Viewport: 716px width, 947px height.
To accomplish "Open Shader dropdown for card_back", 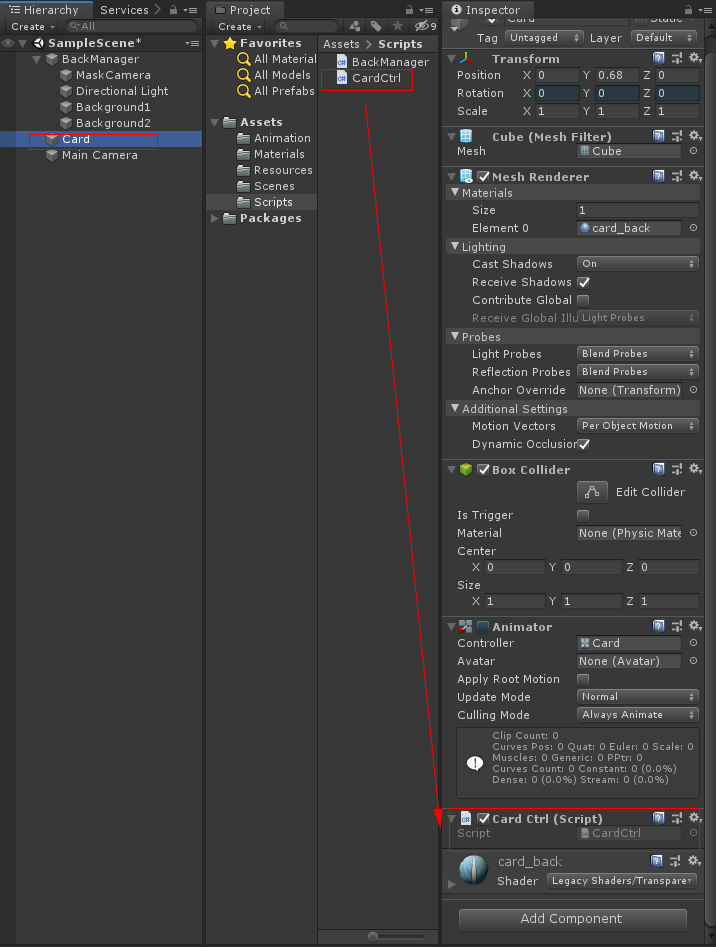I will coord(622,881).
